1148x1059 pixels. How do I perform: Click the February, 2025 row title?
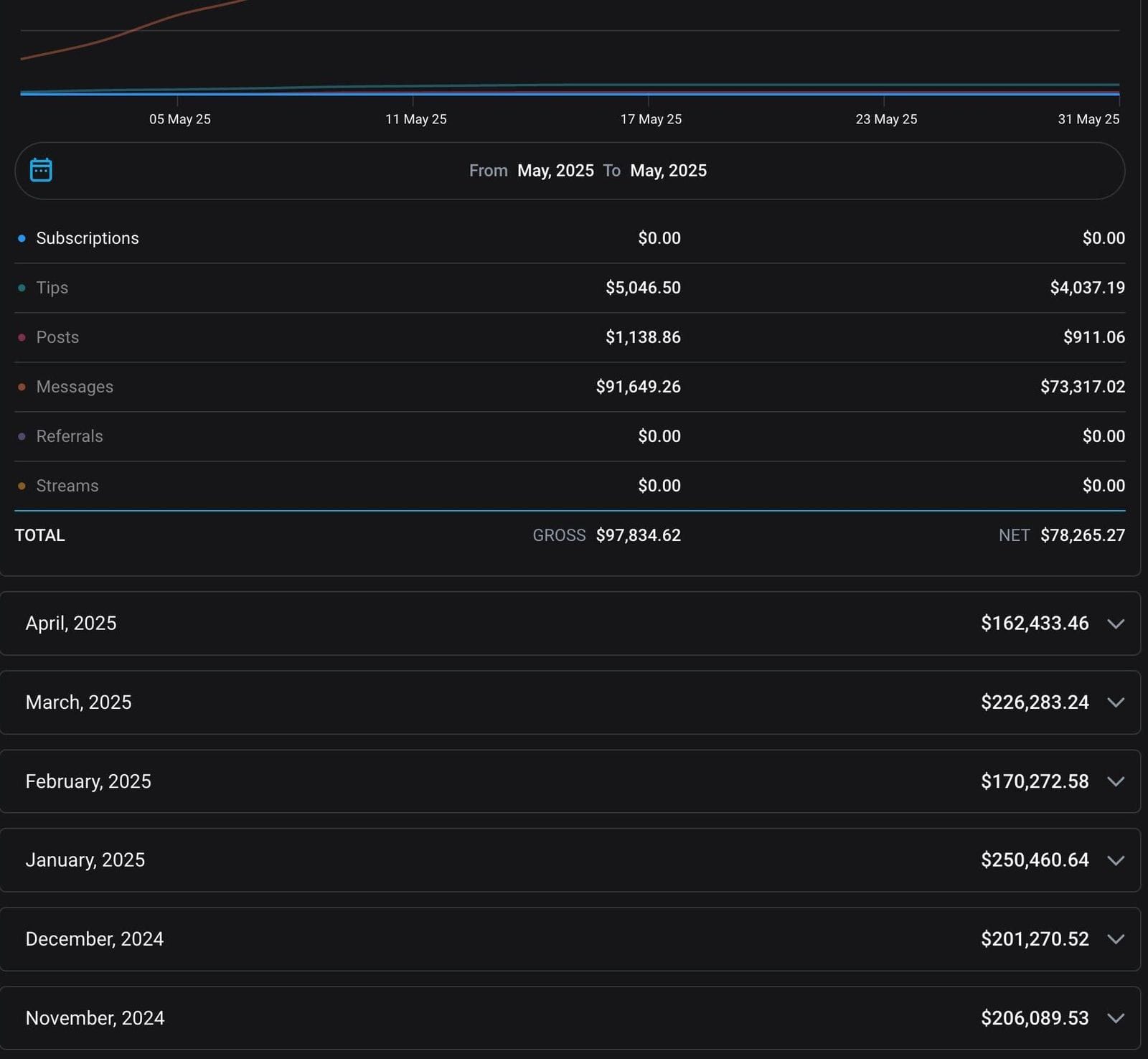(88, 781)
